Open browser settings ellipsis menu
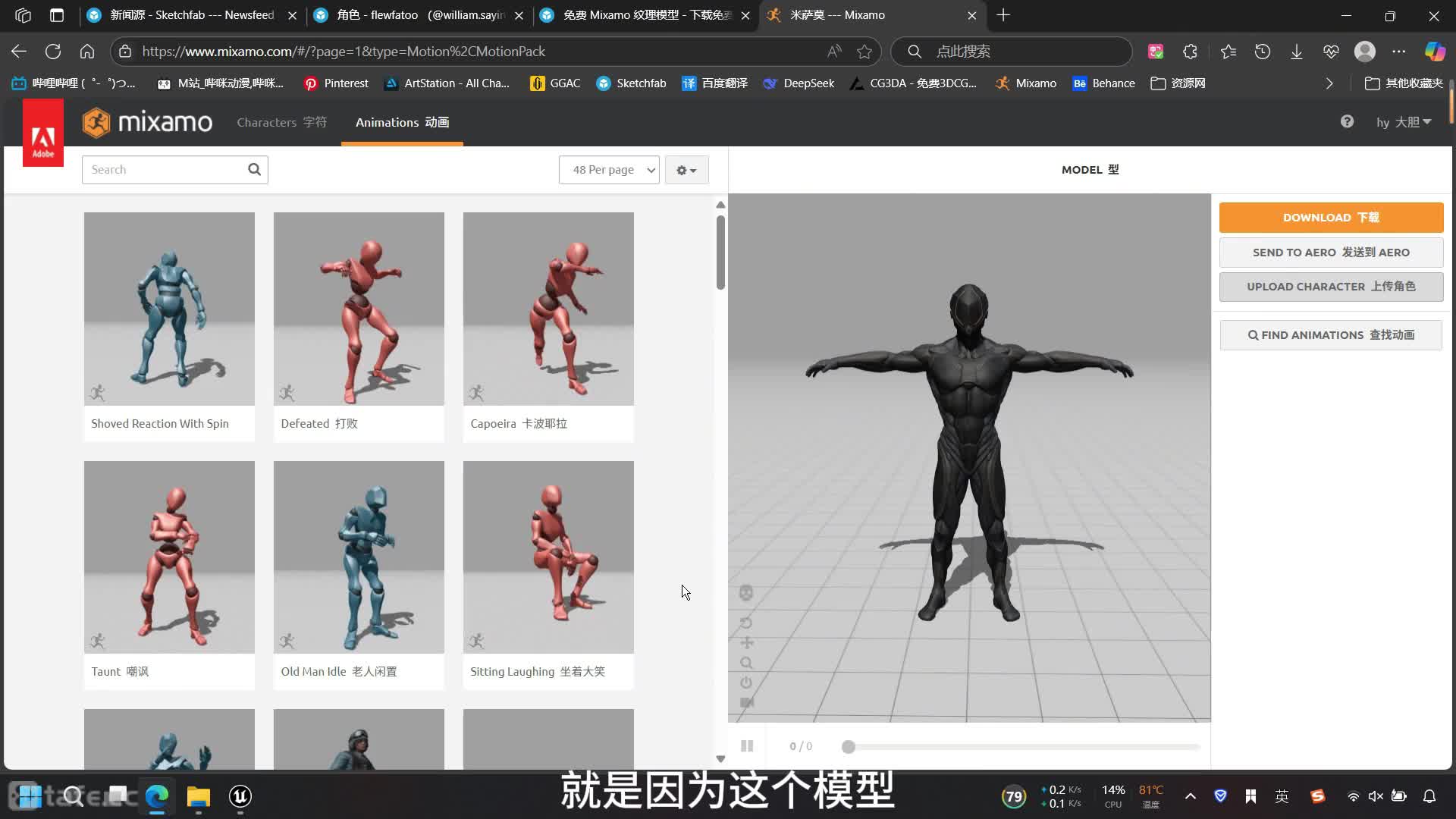Screen dimensions: 1456x819 [1399, 52]
